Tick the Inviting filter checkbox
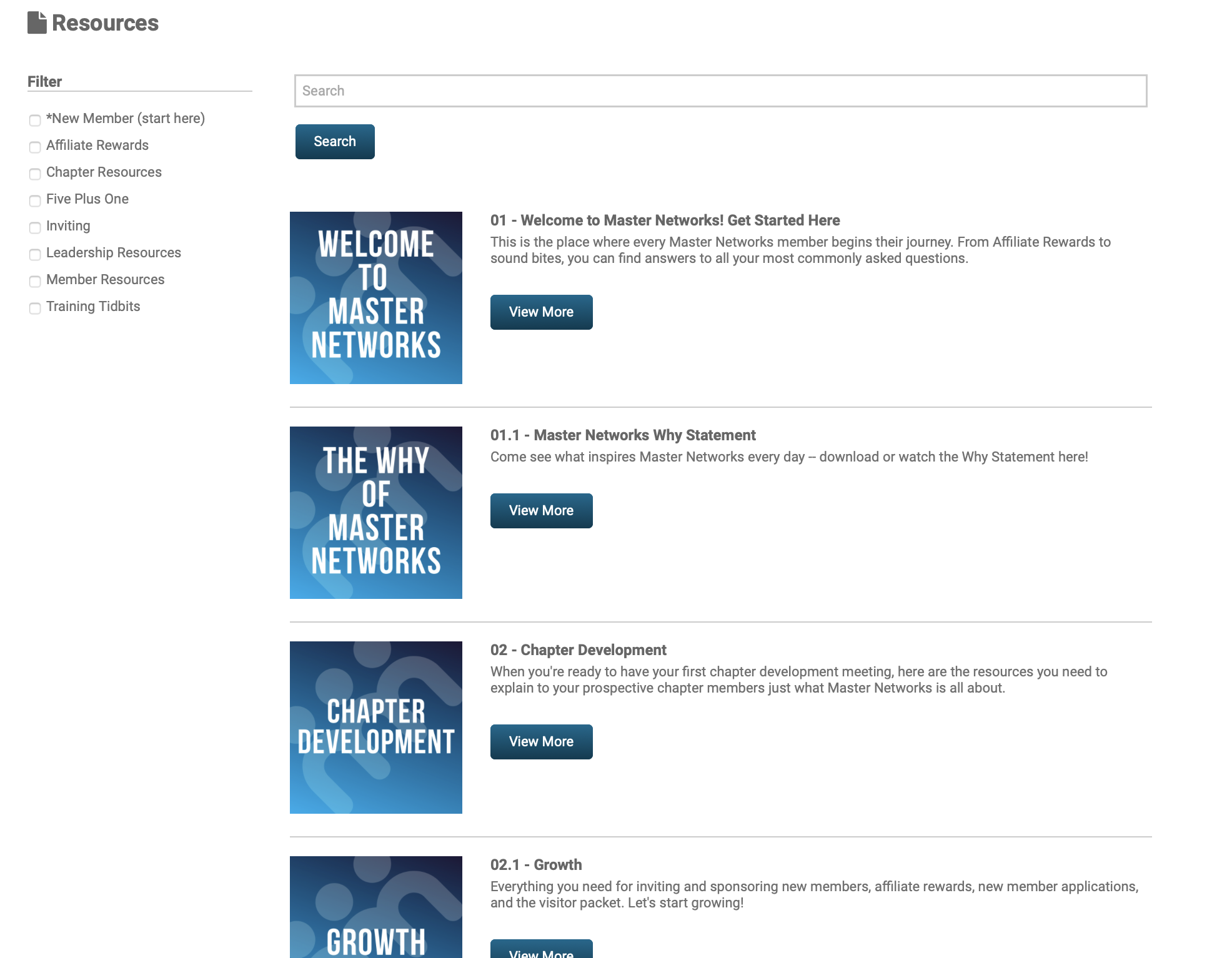The width and height of the screenshot is (1232, 958). pos(35,227)
